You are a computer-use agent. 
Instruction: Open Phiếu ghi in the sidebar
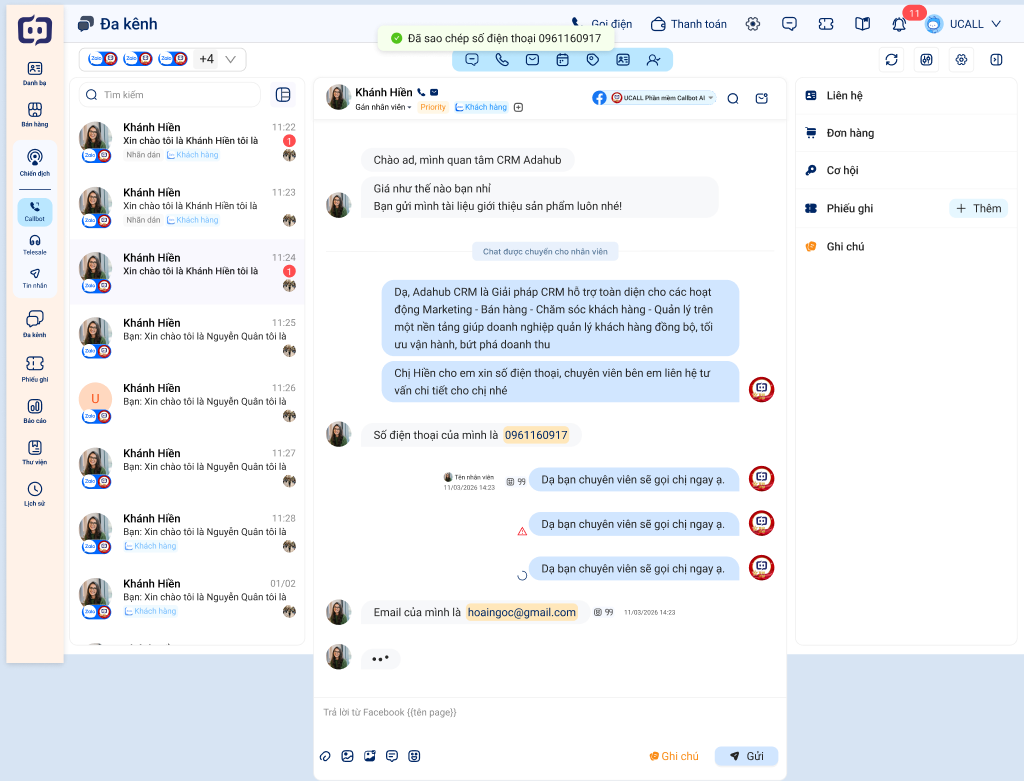coord(35,368)
